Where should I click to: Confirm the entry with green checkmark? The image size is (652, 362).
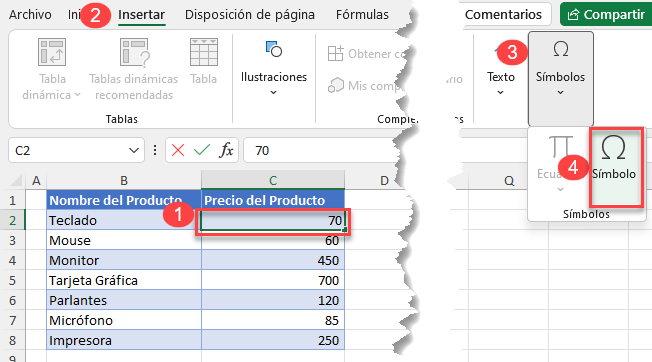point(202,150)
